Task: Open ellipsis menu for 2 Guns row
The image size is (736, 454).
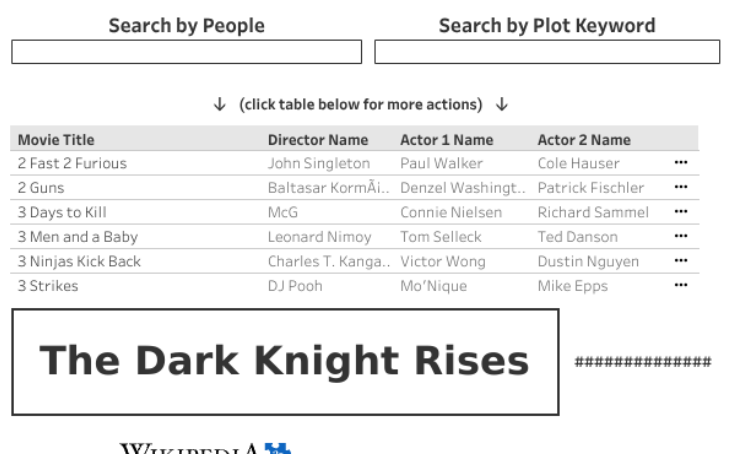Action: 681,187
